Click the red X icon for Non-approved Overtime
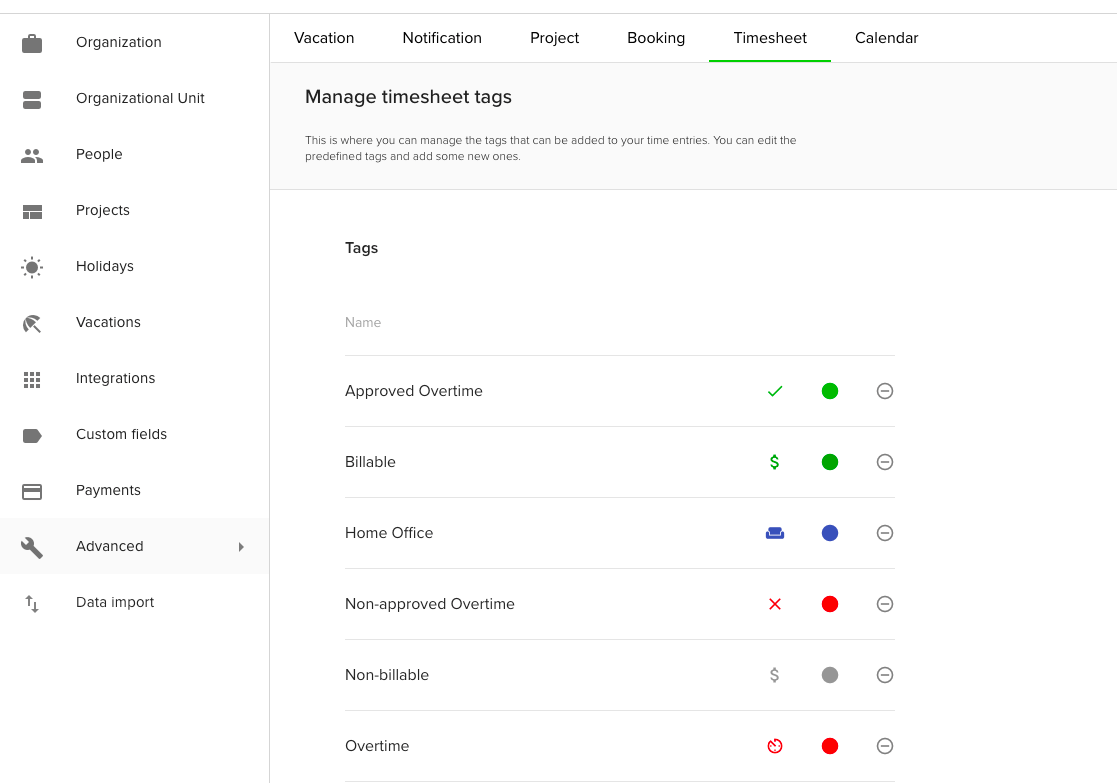The height and width of the screenshot is (783, 1117). coord(775,604)
